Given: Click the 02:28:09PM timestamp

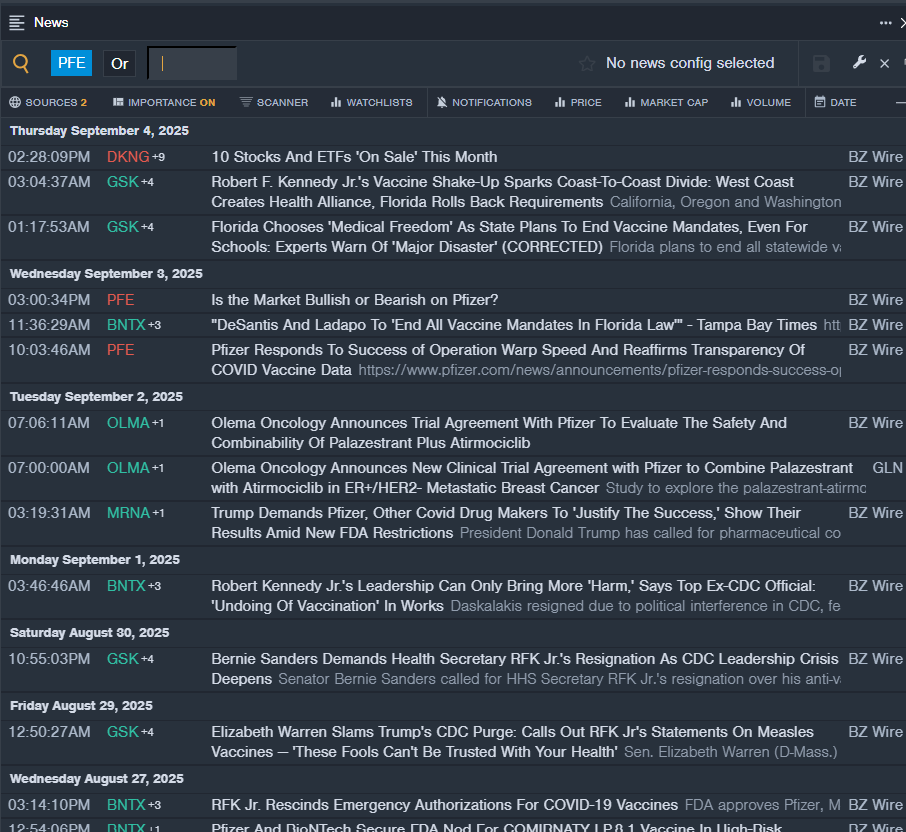Looking at the screenshot, I should (49, 157).
